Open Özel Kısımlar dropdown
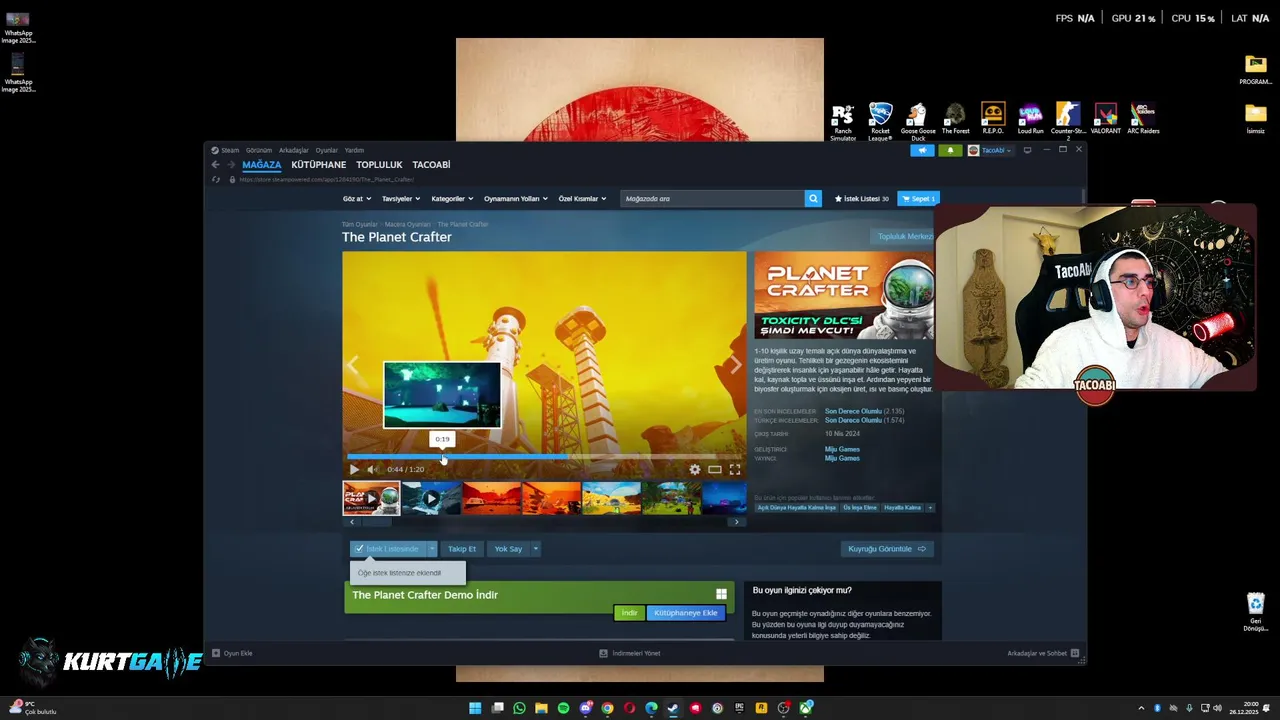1280x720 pixels. 582,198
